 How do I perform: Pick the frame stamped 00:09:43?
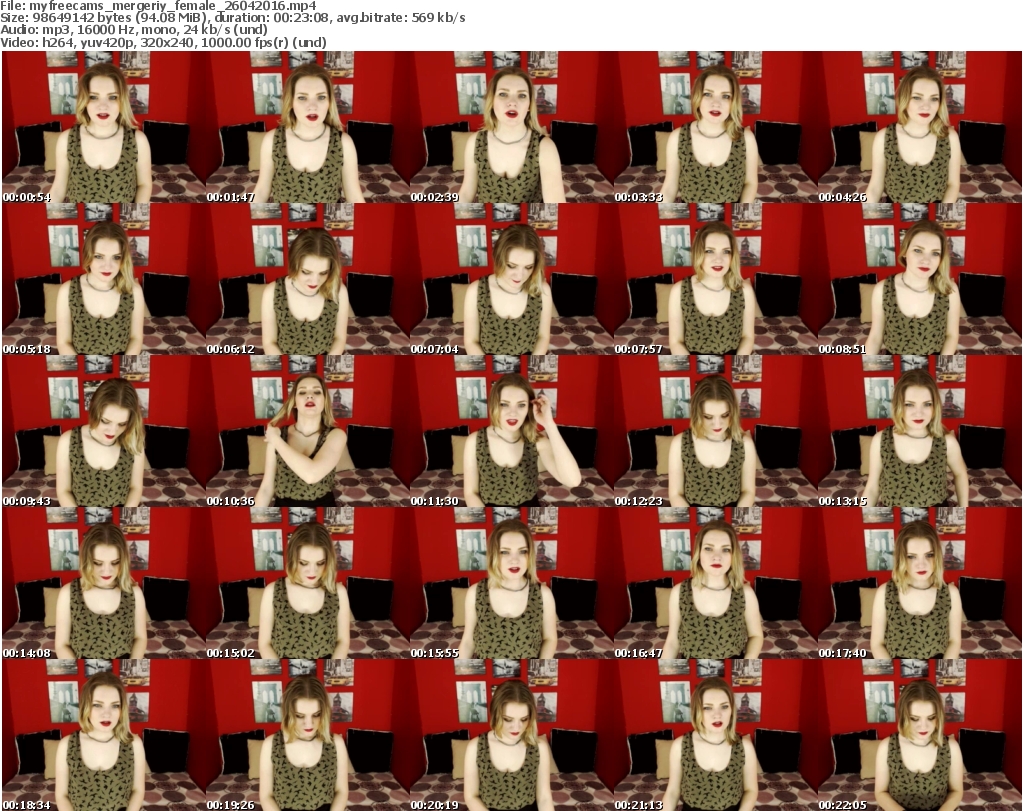pyautogui.click(x=104, y=432)
